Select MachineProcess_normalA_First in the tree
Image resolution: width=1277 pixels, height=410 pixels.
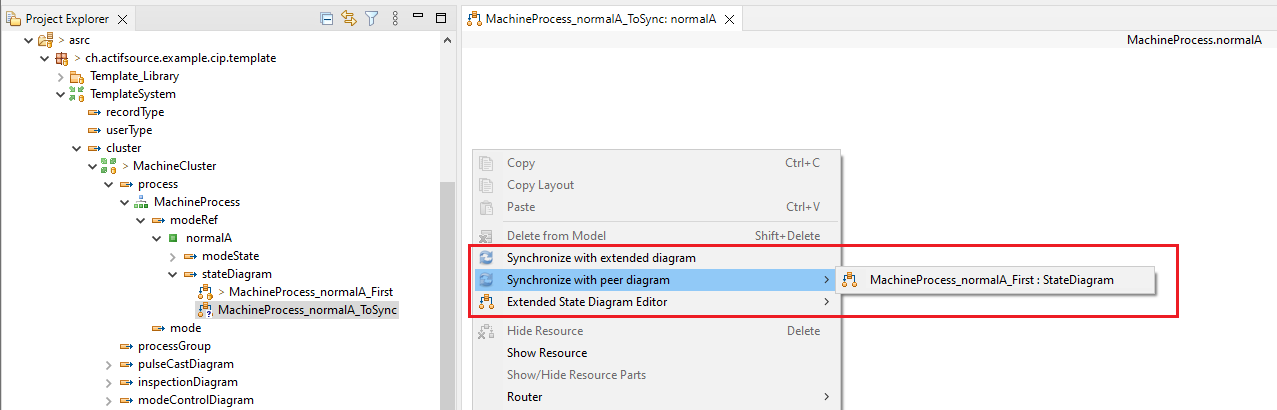[301, 292]
